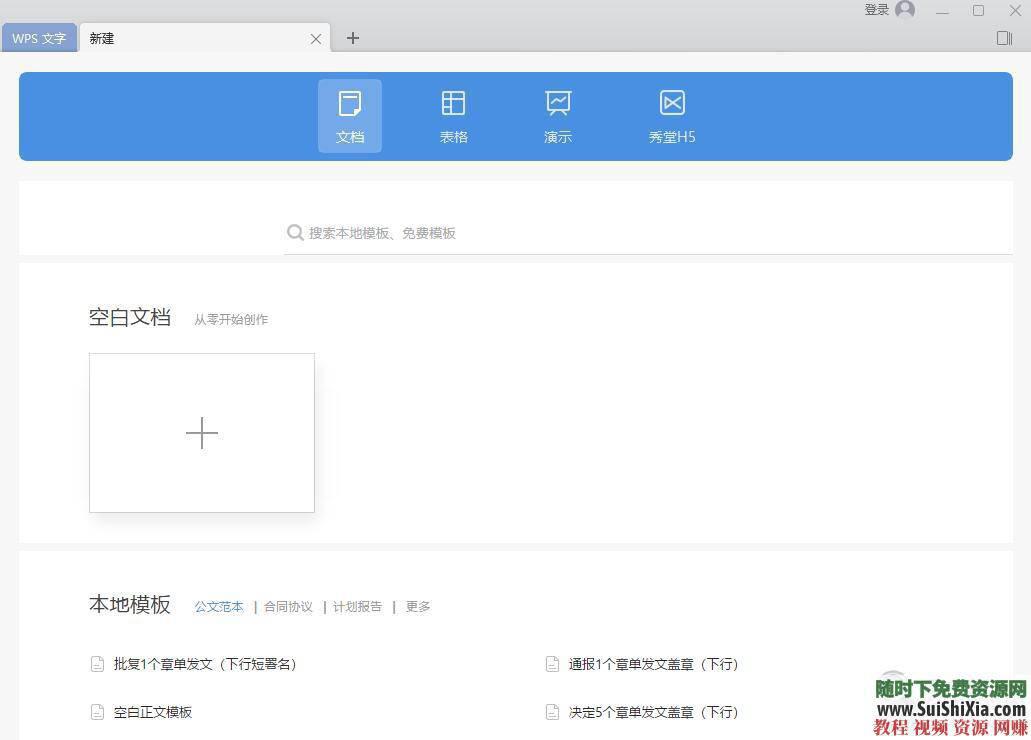Click the plus icon to create blank document
Screen dimensions: 1031x740
[x=202, y=433]
